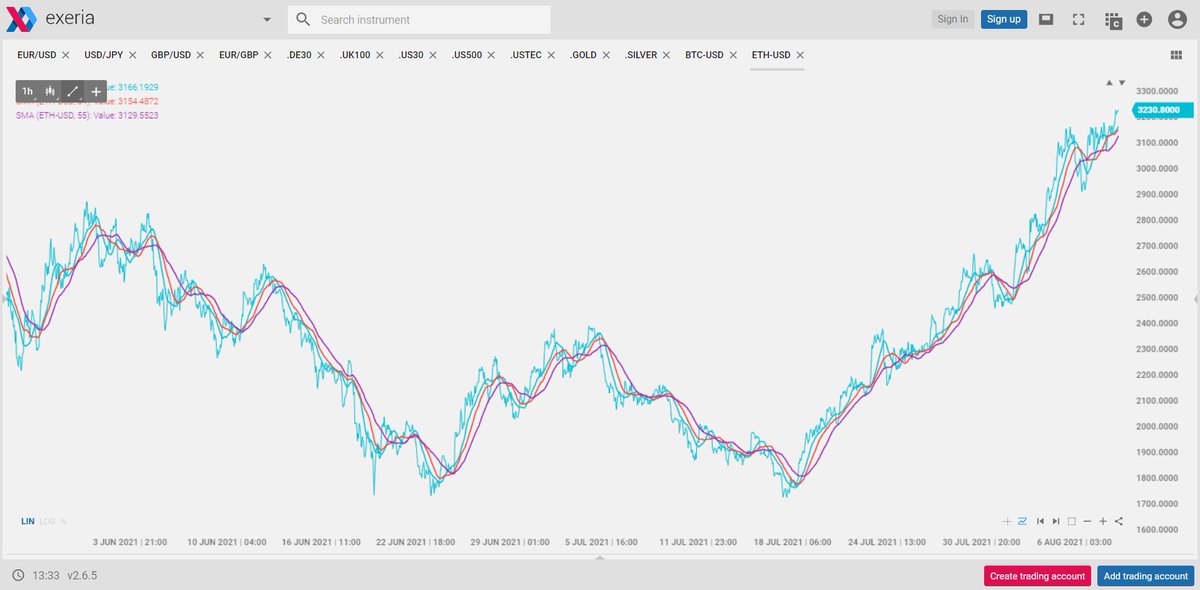Viewport: 1200px width, 590px height.
Task: Open the user profile icon
Action: (1177, 19)
